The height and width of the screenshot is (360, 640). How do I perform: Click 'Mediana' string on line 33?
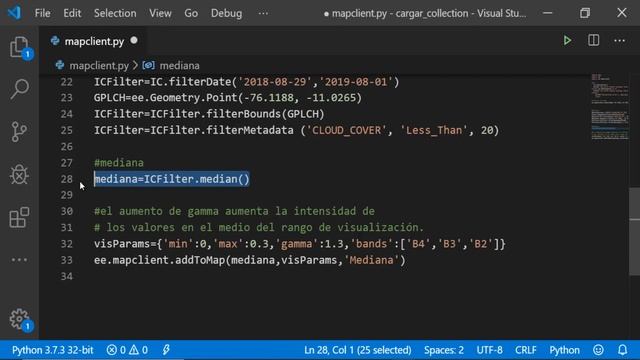tap(371, 260)
